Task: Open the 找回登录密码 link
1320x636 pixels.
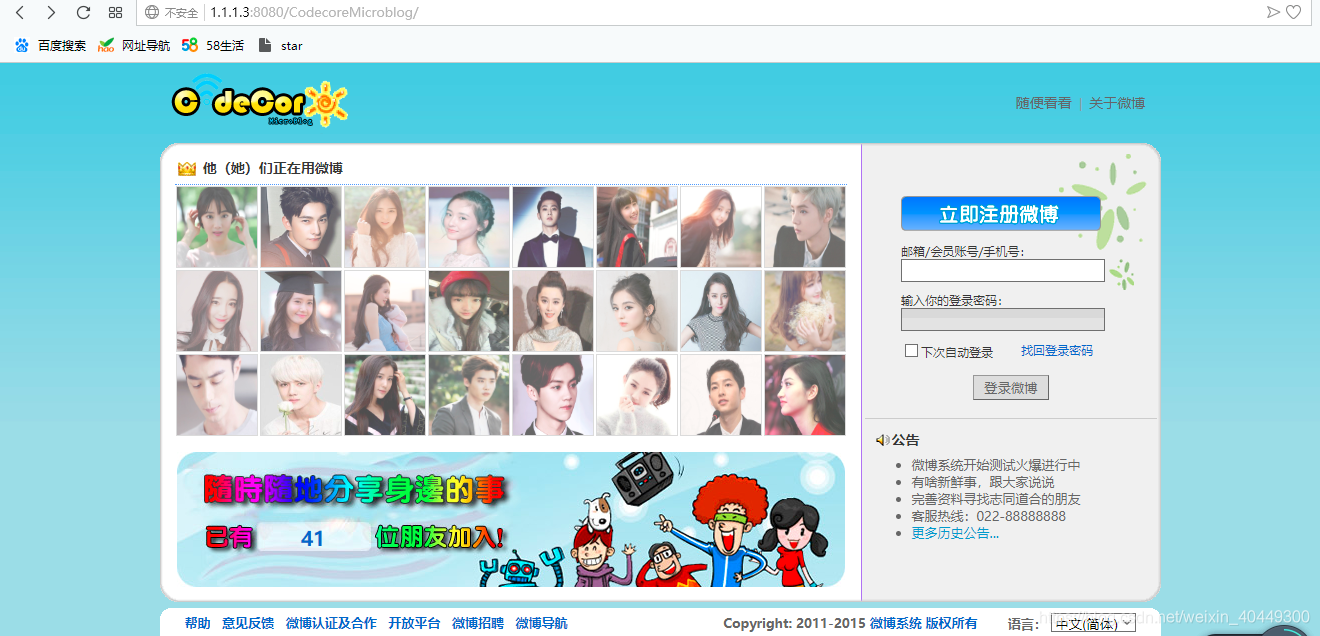Action: tap(1057, 351)
